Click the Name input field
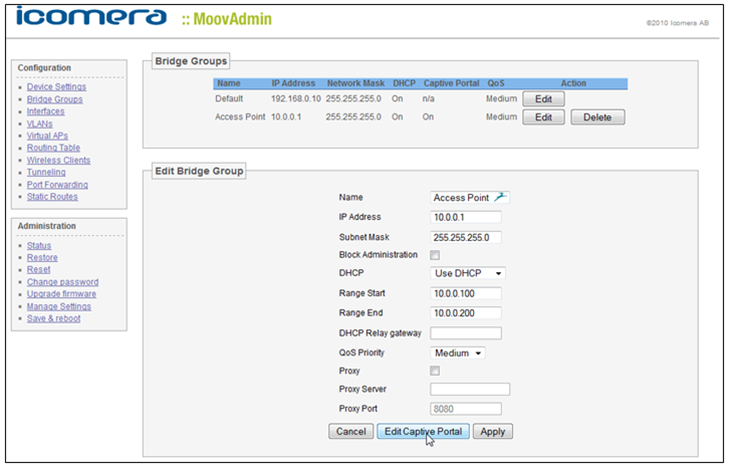This screenshot has width=730, height=467. tap(470, 197)
